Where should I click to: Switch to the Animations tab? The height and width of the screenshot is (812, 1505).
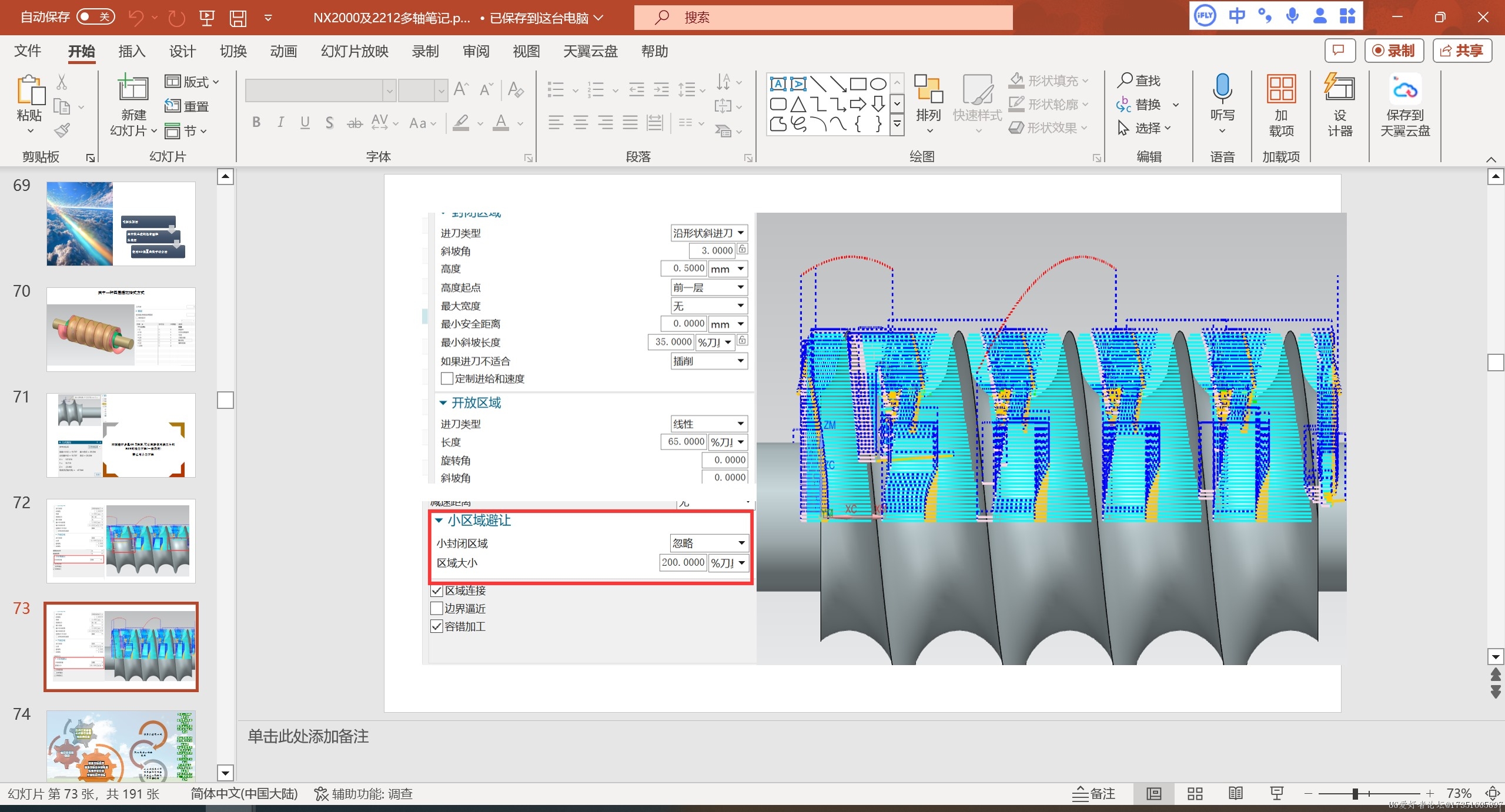tap(284, 51)
